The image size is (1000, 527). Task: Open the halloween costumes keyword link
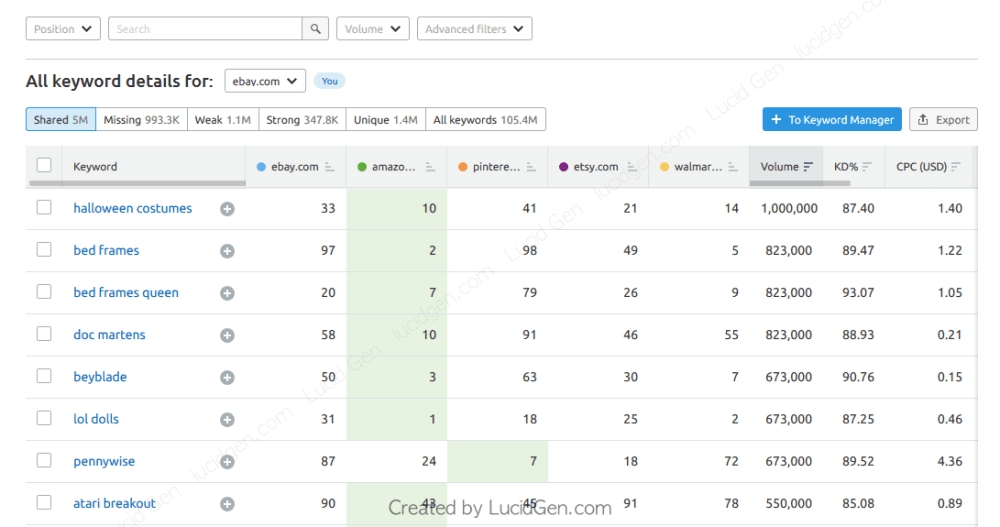tap(132, 208)
